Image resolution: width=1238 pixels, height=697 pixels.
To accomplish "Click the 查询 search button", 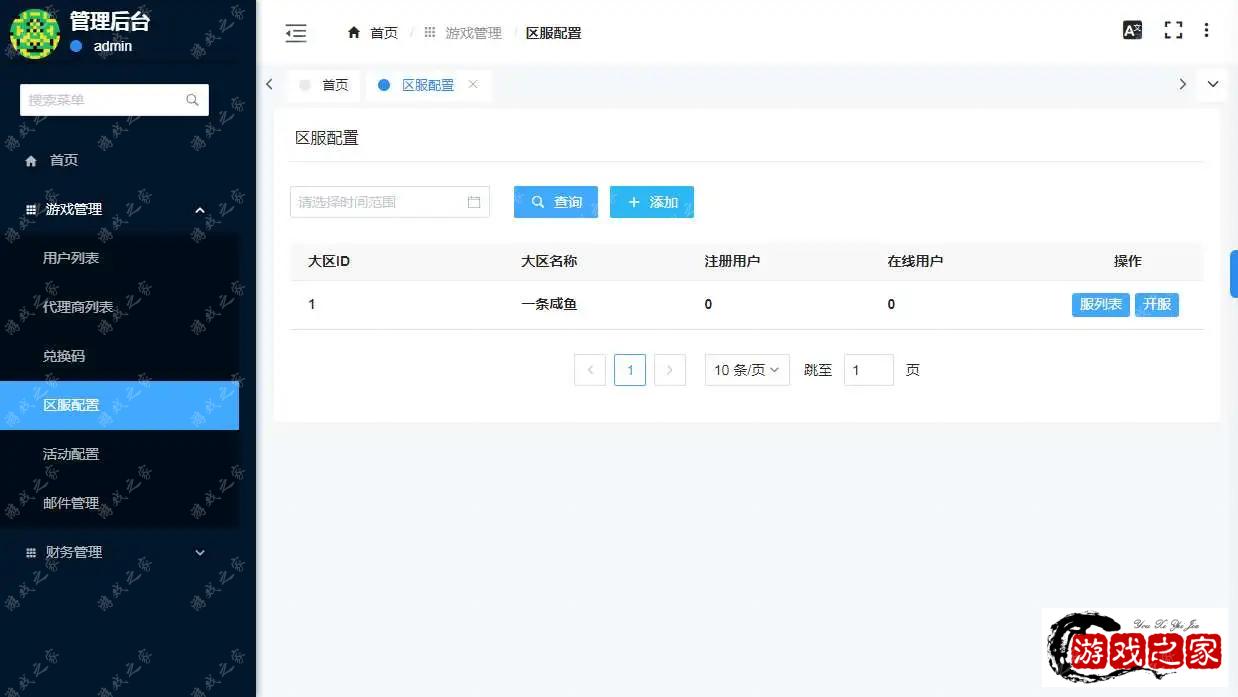I will click(556, 202).
